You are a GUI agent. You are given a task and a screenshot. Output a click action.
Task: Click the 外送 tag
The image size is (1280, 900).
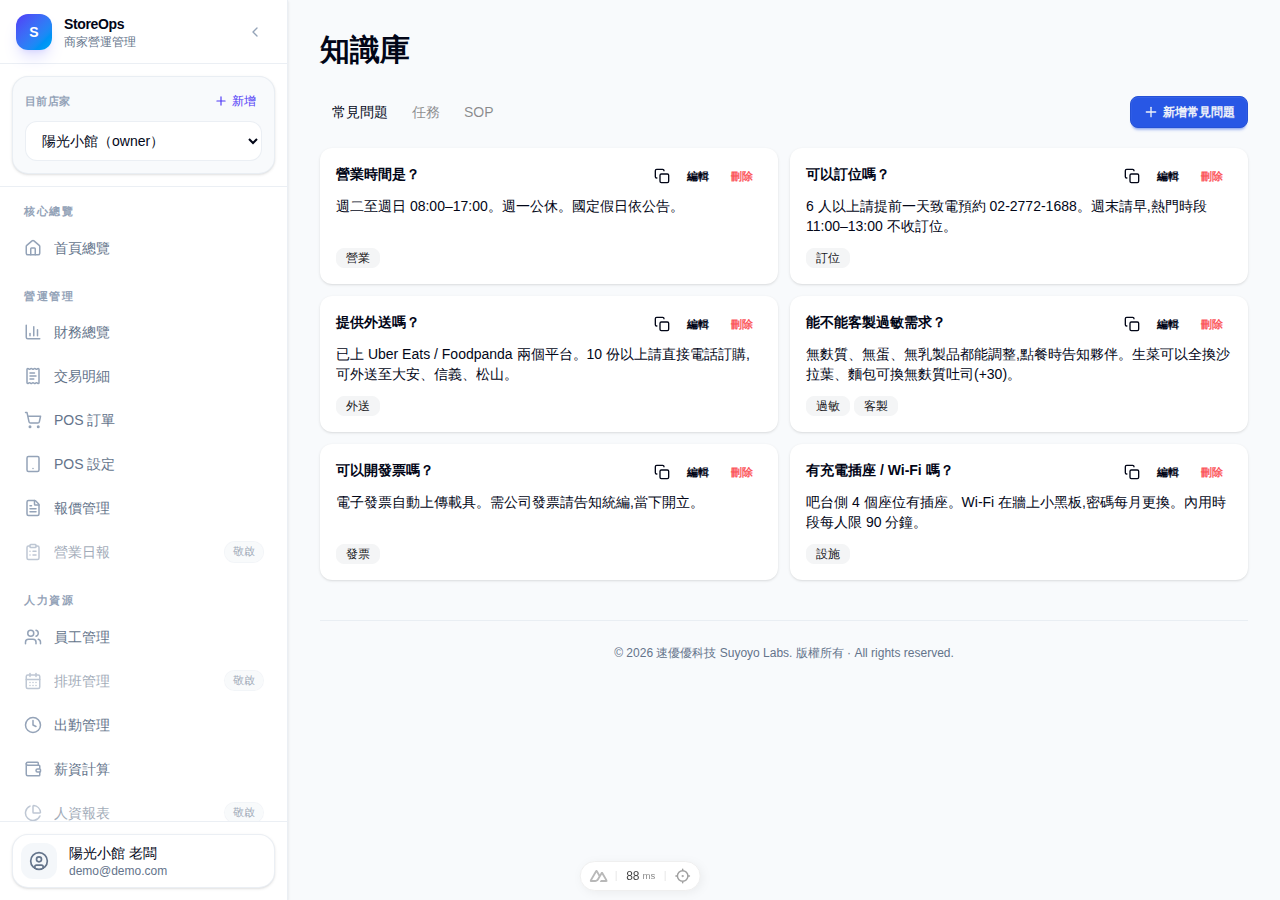pyautogui.click(x=358, y=406)
